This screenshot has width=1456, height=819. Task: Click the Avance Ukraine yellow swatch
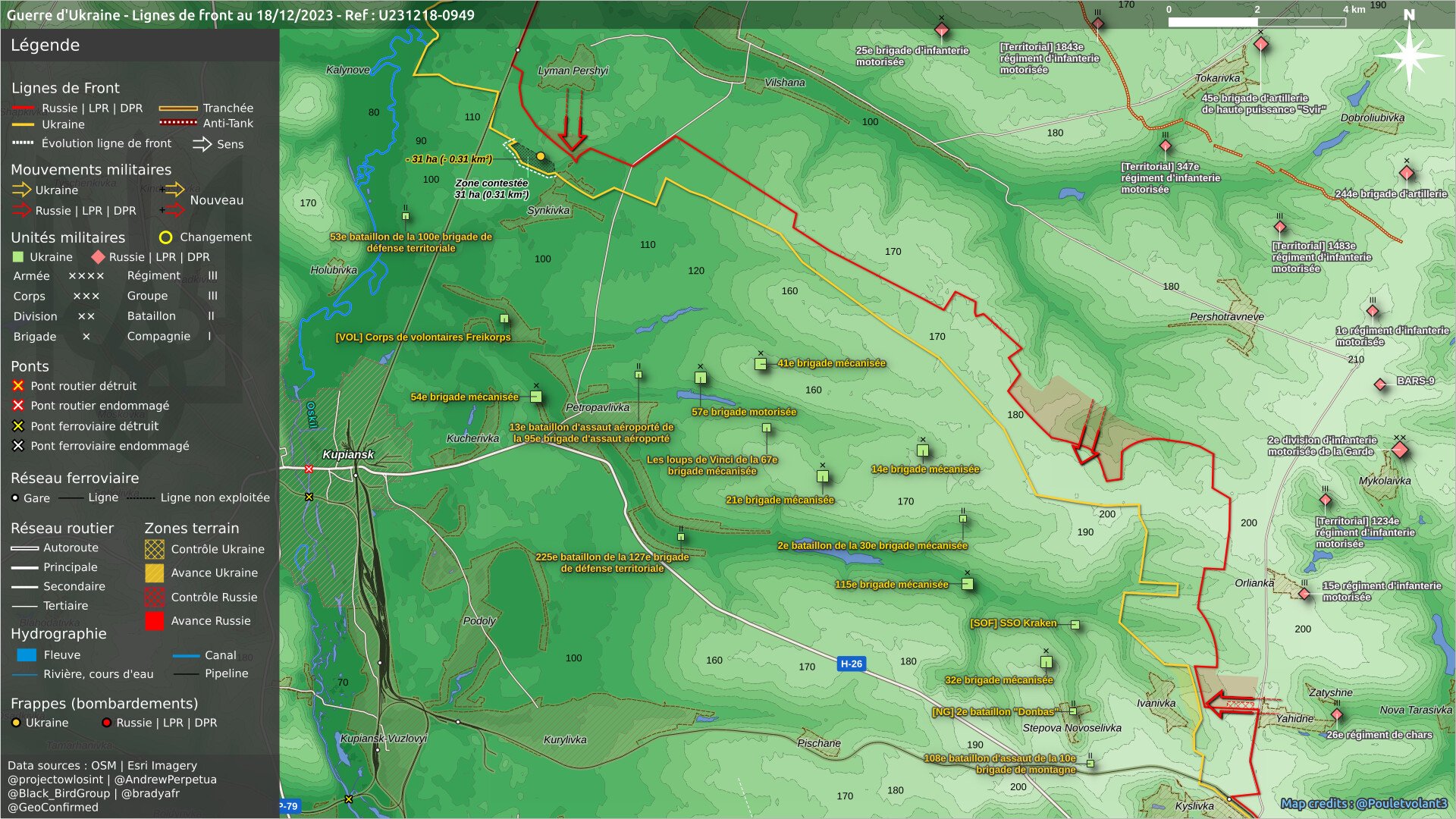(x=155, y=573)
